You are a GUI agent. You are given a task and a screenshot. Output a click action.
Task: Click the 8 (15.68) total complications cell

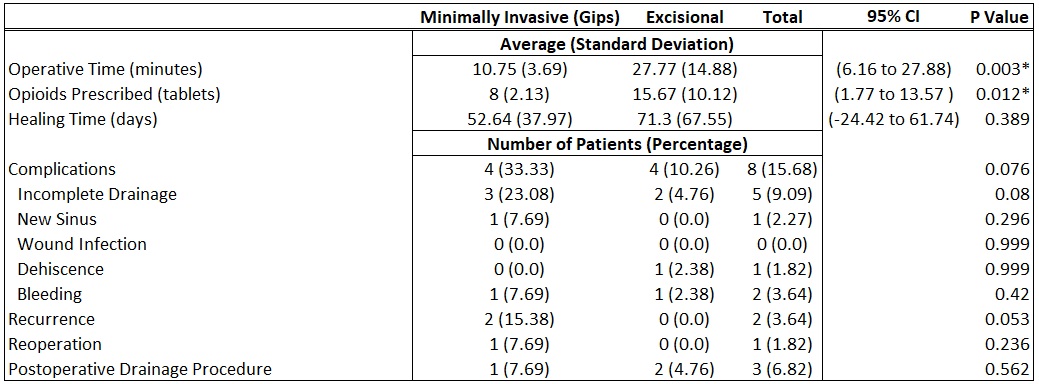click(x=782, y=169)
